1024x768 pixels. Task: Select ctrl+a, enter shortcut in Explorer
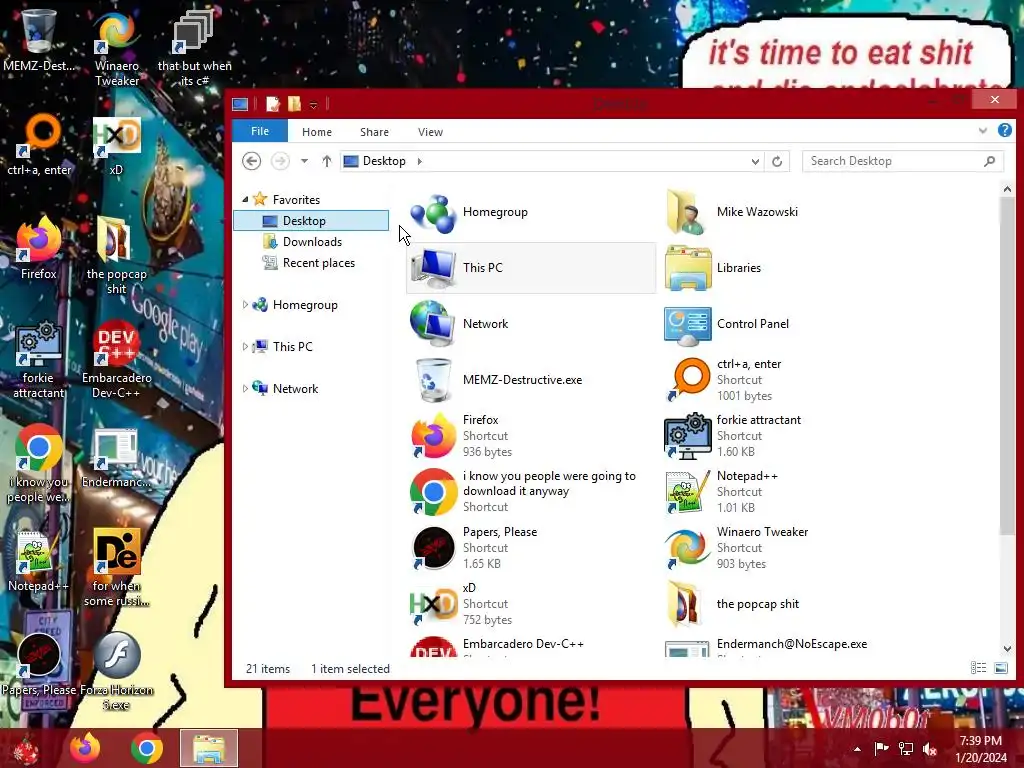coord(784,380)
